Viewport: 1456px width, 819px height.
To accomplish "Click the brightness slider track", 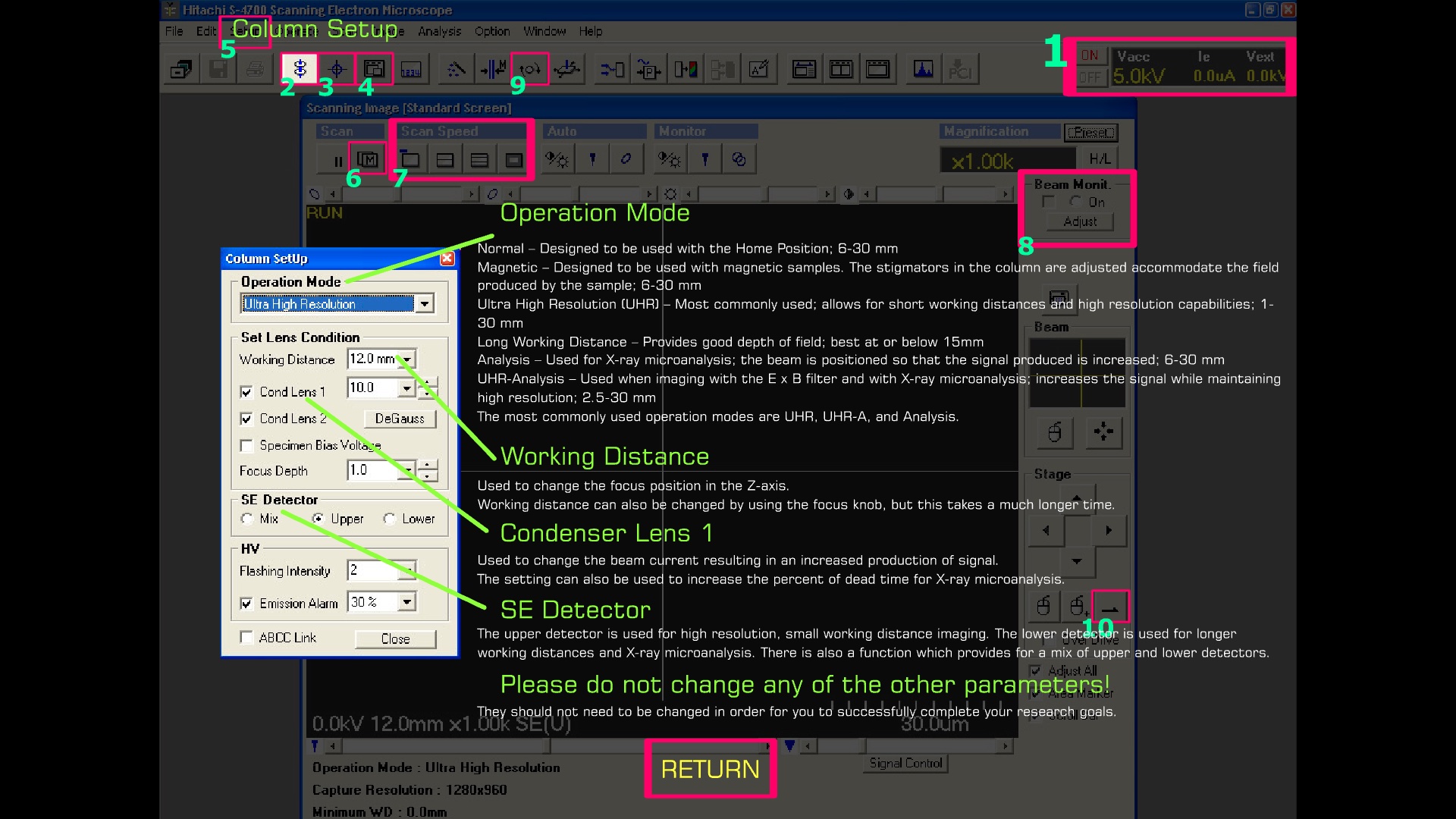I will click(758, 194).
